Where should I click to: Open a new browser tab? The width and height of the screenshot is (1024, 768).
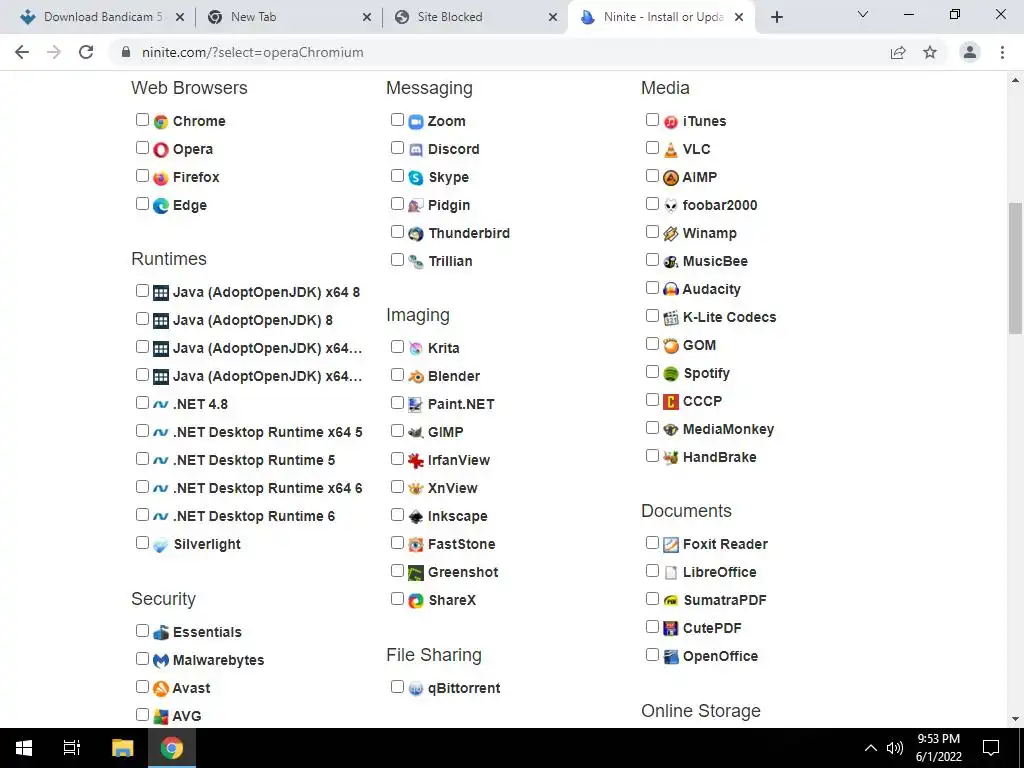click(x=776, y=17)
